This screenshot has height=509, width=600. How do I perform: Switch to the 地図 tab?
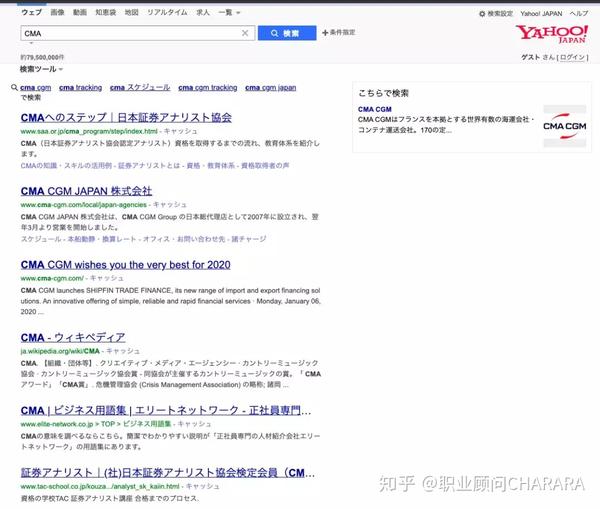pyautogui.click(x=132, y=13)
